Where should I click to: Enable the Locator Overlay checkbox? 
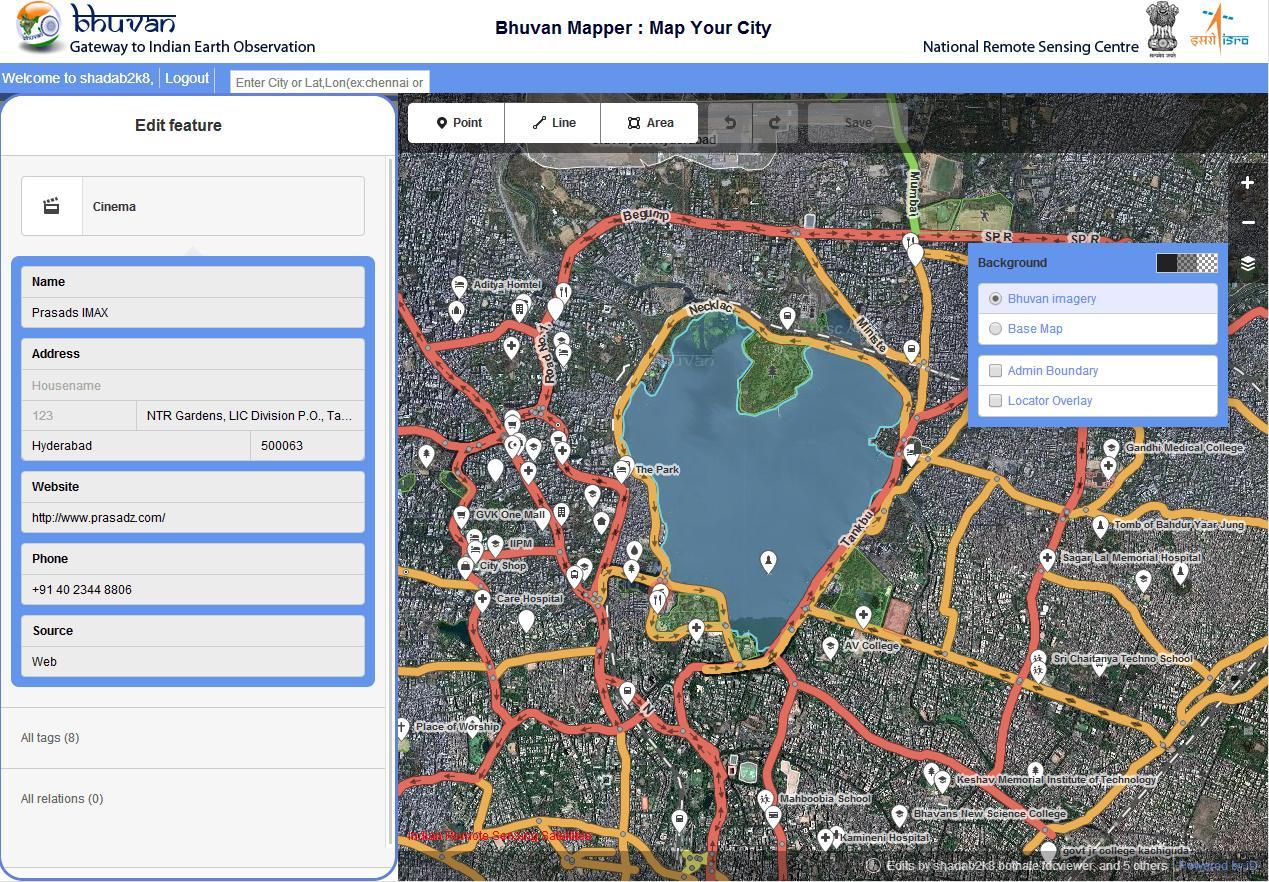point(995,401)
